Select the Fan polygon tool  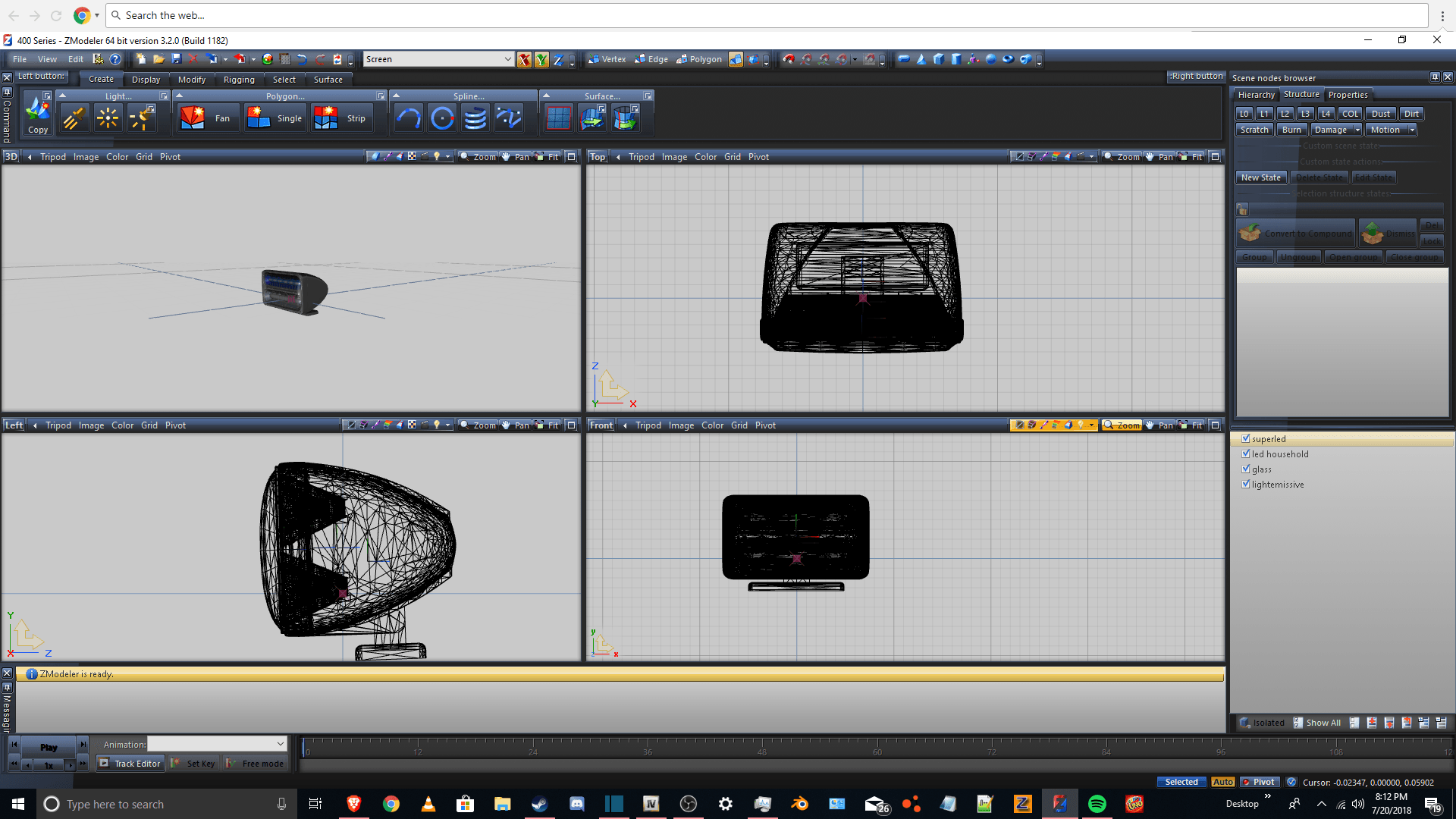click(206, 118)
